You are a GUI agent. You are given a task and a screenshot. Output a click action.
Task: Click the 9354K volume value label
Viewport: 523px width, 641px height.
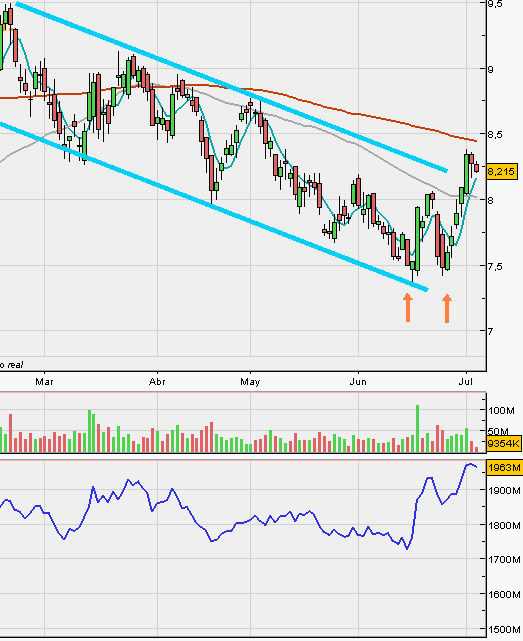tap(504, 443)
